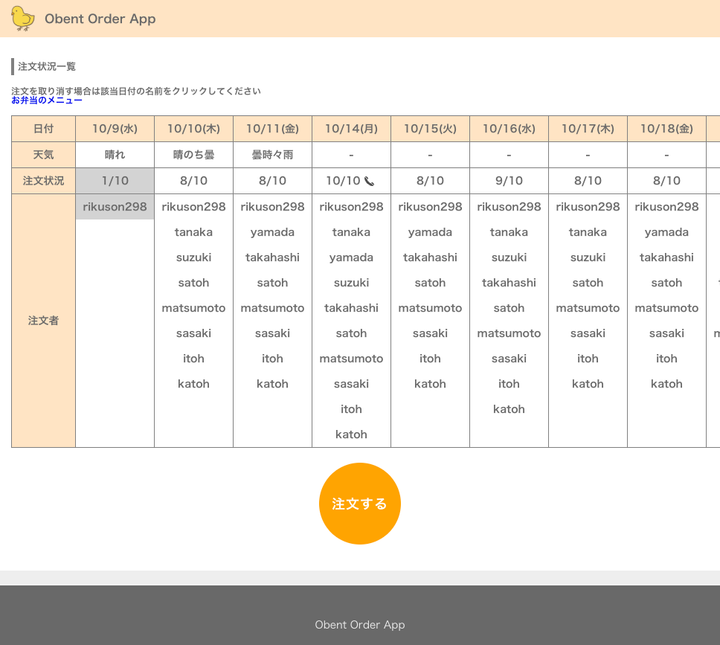The image size is (720, 645).
Task: Click suzuki in the 10/17(木) column
Action: point(588,258)
